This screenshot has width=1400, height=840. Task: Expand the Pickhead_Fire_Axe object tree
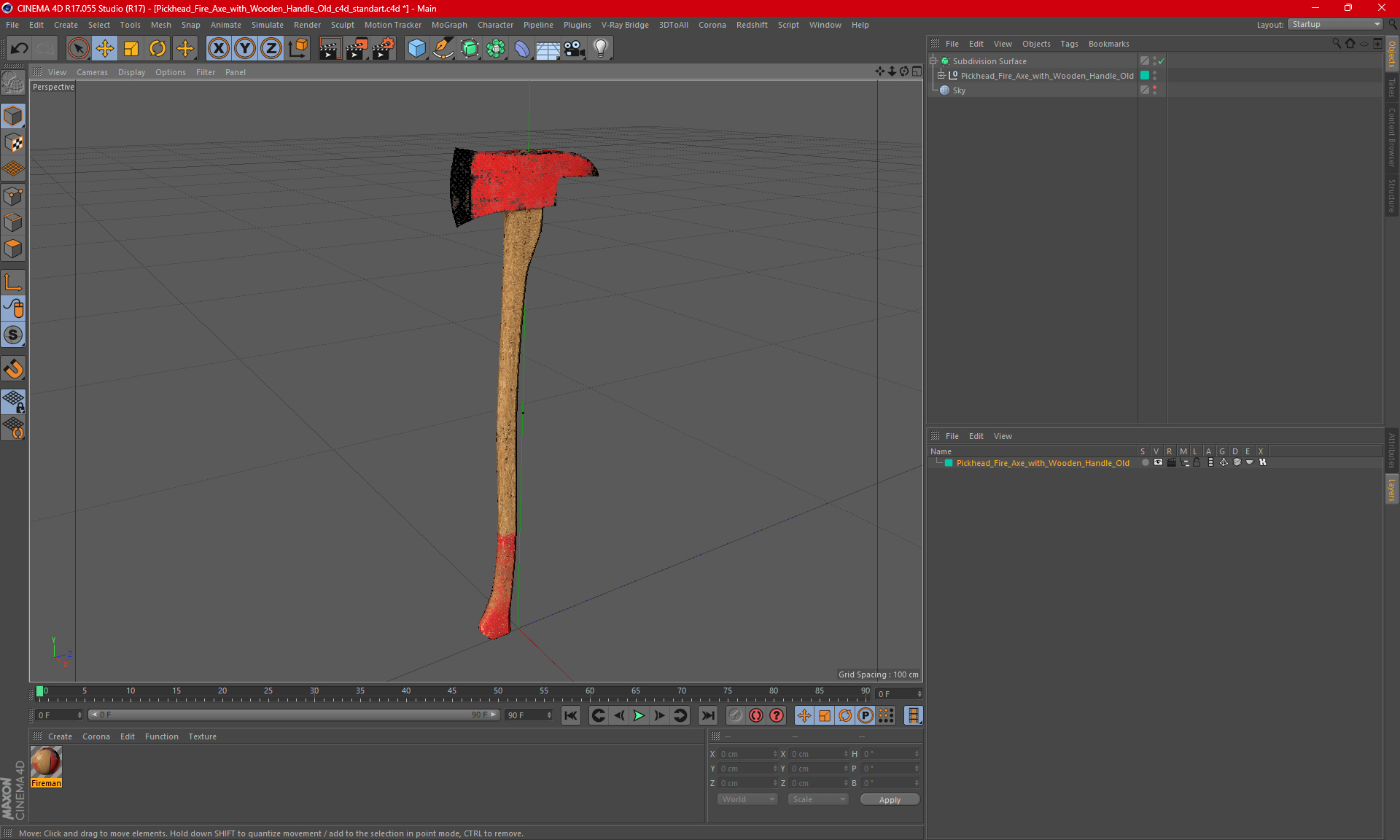coord(941,76)
